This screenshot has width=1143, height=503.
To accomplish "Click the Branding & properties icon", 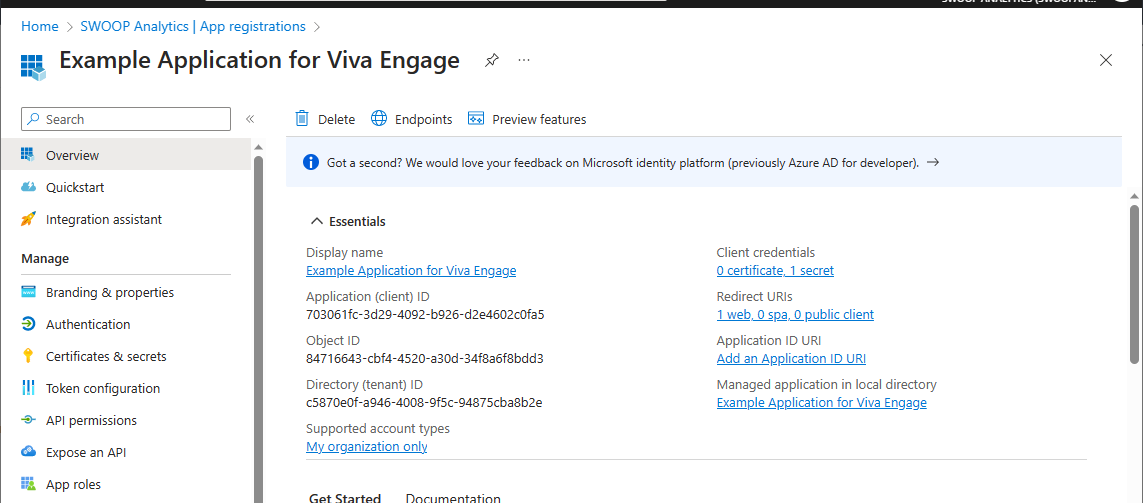I will pos(28,292).
